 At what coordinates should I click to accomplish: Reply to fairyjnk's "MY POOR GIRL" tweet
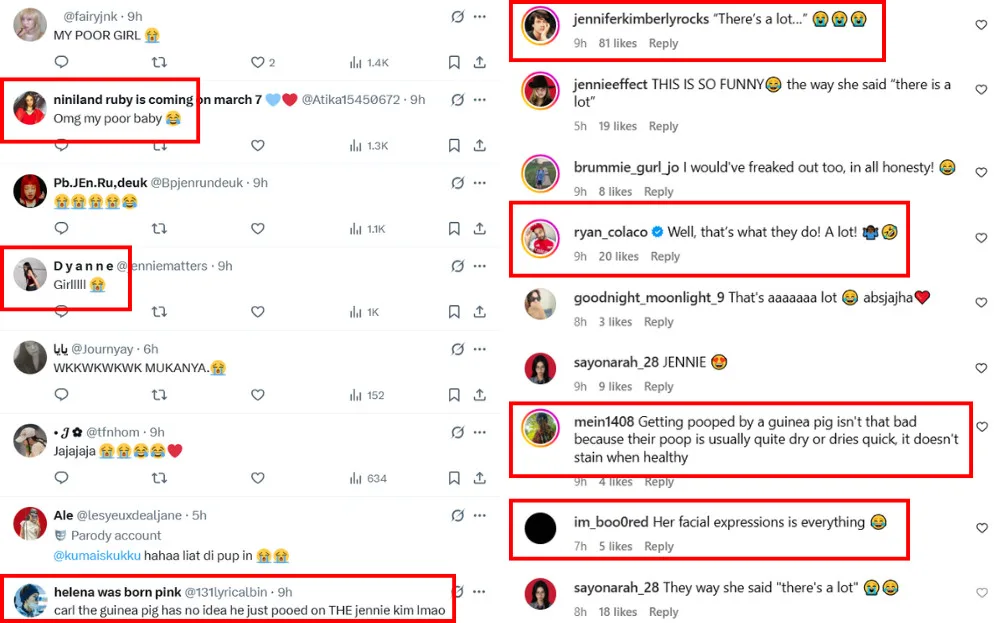[x=61, y=62]
